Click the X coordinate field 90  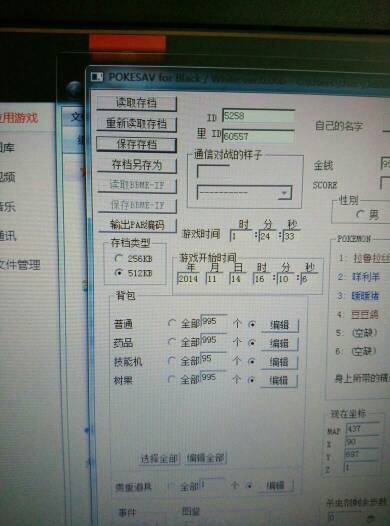coord(362,442)
